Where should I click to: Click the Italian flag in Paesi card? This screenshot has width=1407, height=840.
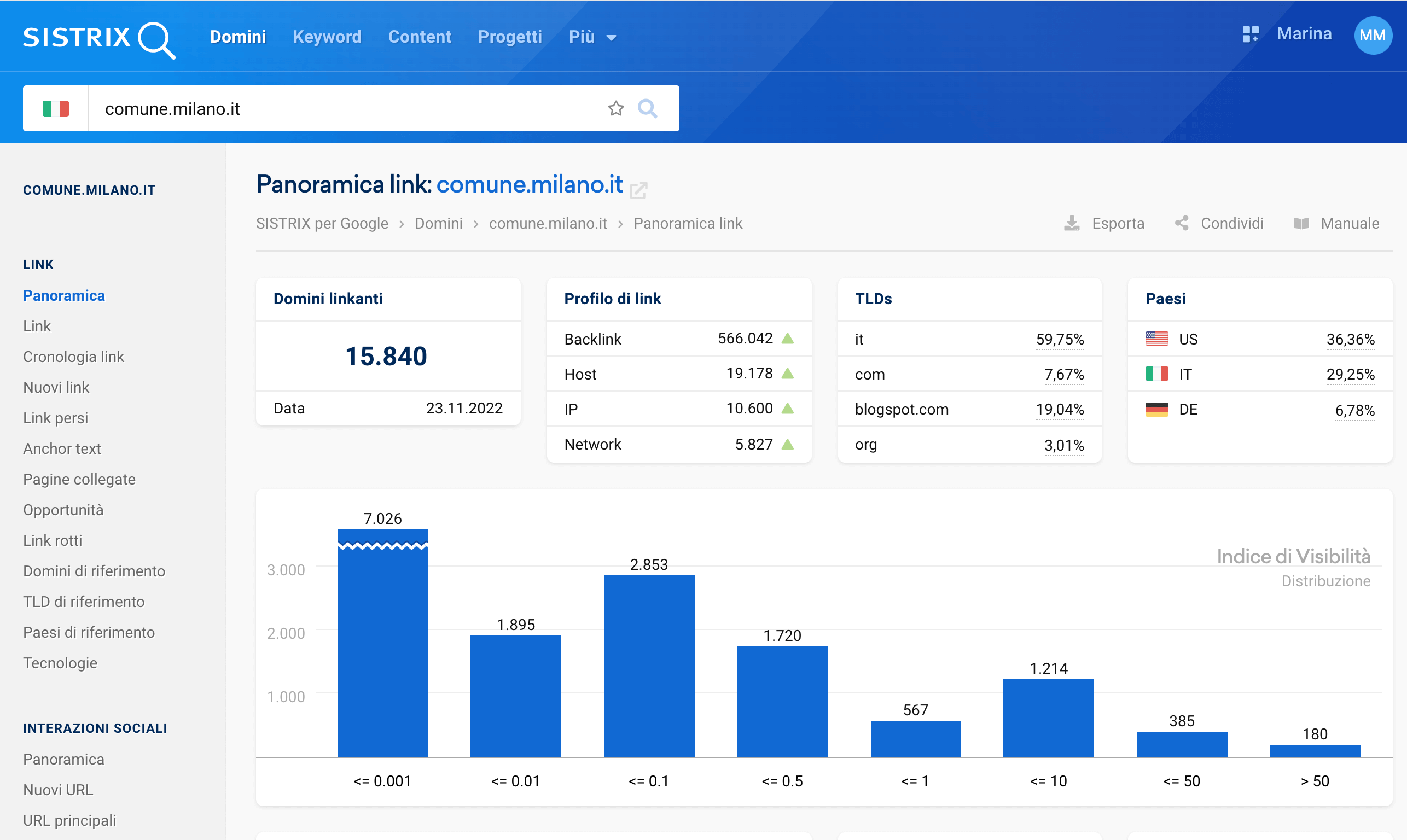pyautogui.click(x=1157, y=374)
